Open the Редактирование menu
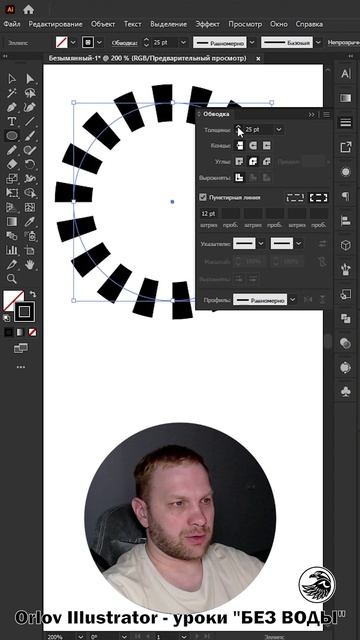Image resolution: width=360 pixels, height=640 pixels. click(55, 24)
